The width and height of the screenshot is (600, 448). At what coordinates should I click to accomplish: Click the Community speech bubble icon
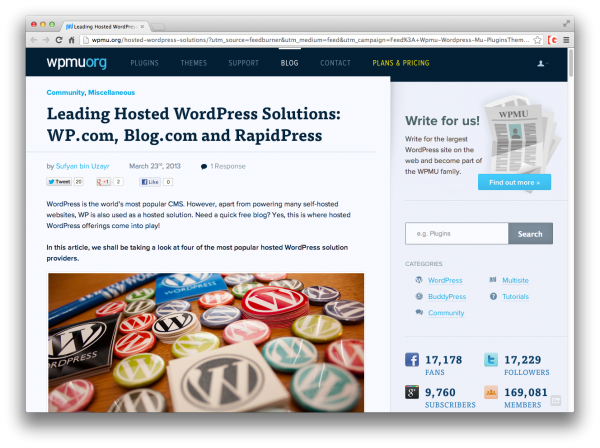[419, 312]
